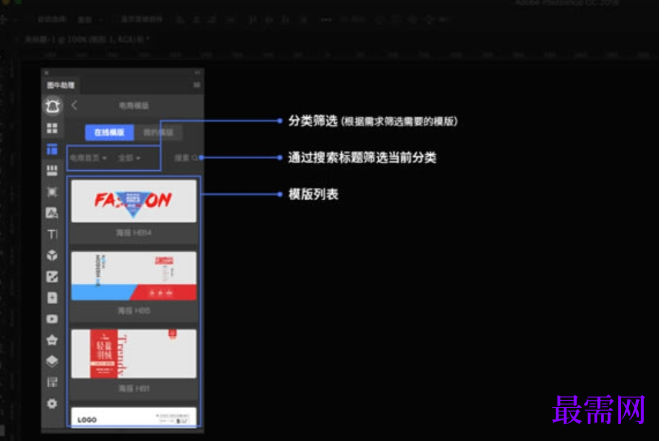Select the 图牛助理 panel tab
The width and height of the screenshot is (664, 441).
(61, 85)
